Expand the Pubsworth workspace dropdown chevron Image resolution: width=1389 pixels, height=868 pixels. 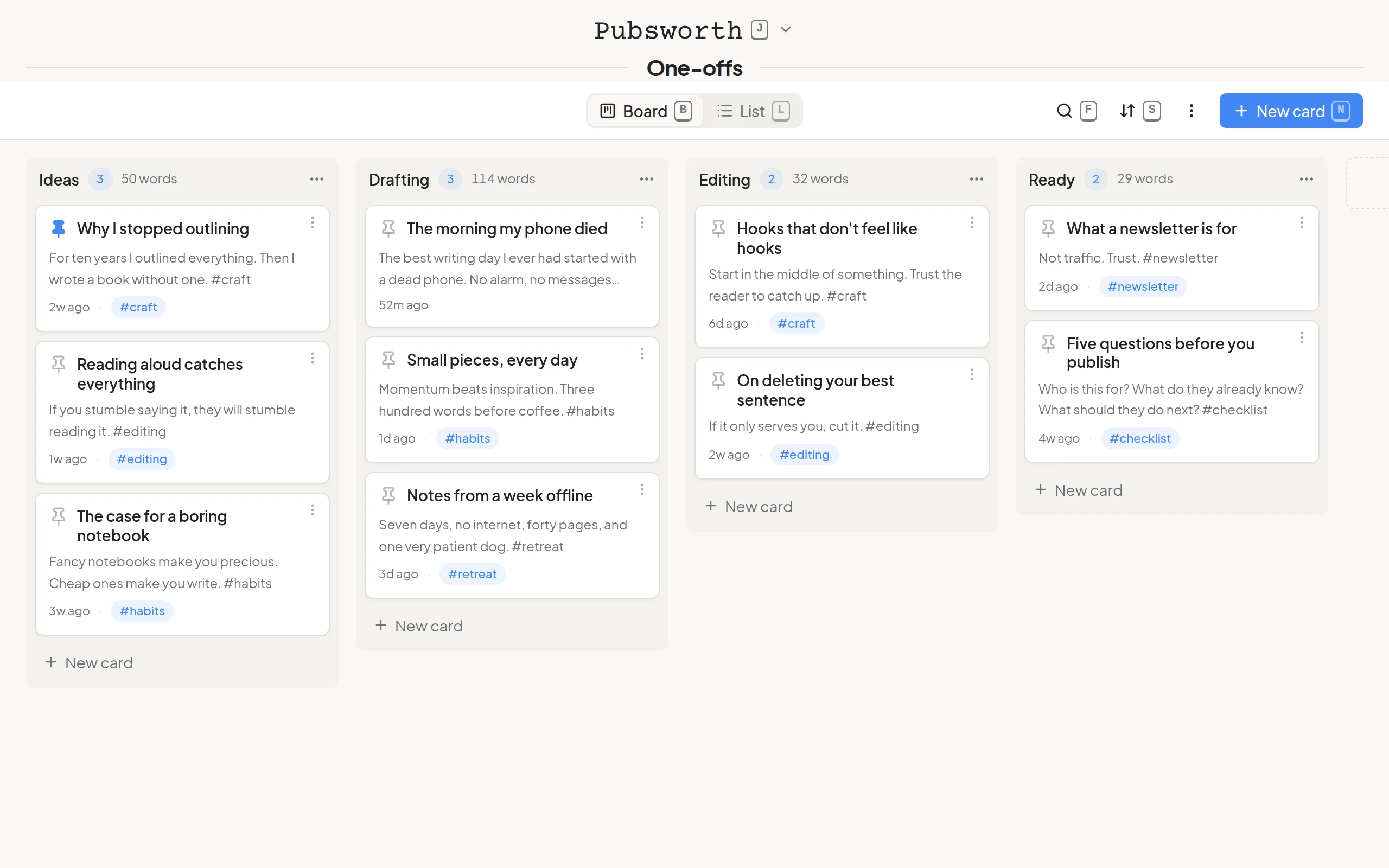click(x=785, y=29)
